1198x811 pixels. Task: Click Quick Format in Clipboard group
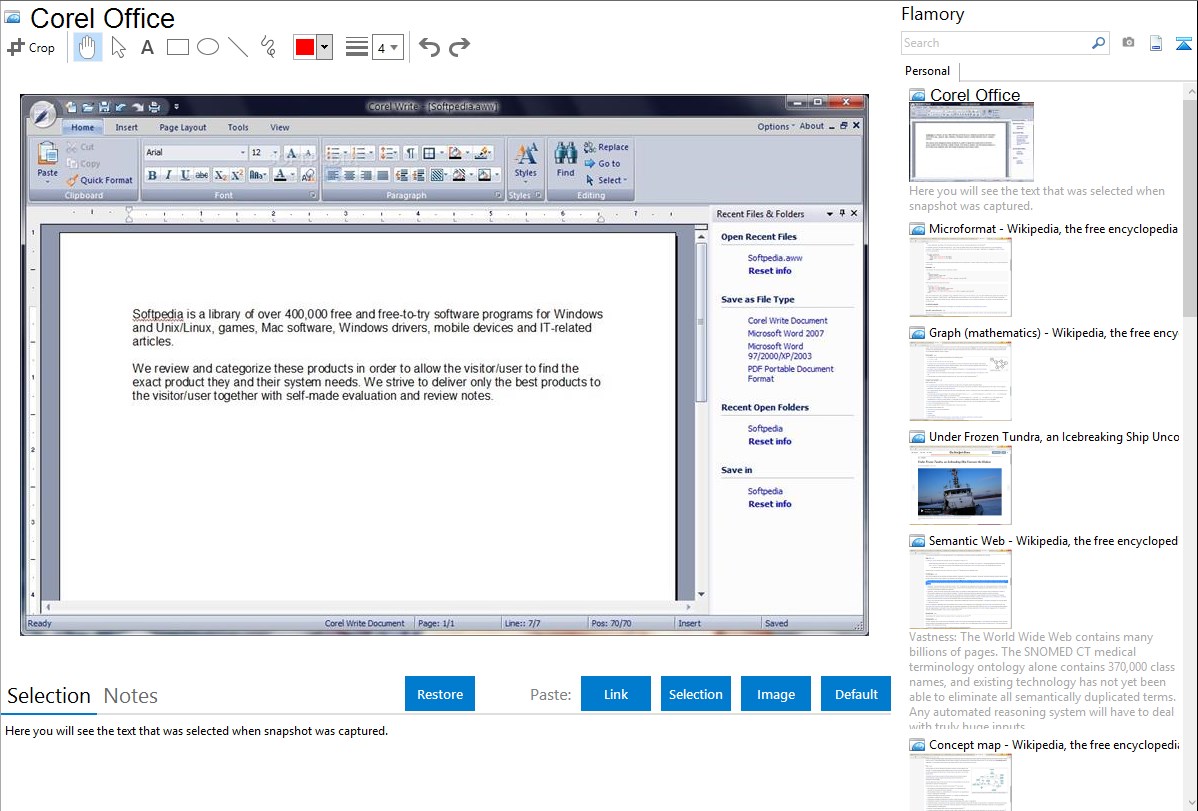(x=99, y=180)
